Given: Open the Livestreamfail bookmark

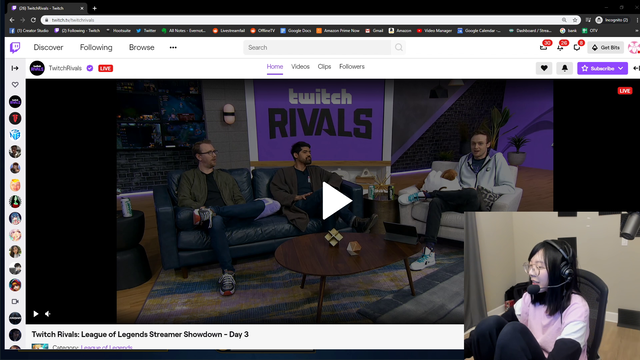Looking at the screenshot, I should coord(229,31).
